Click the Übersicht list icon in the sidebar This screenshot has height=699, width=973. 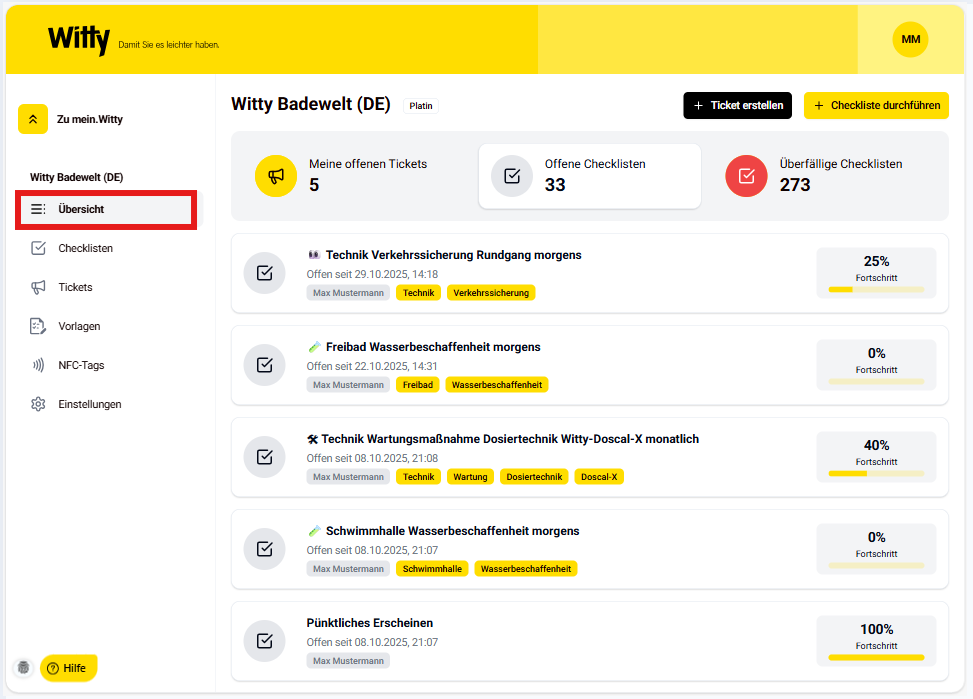38,209
